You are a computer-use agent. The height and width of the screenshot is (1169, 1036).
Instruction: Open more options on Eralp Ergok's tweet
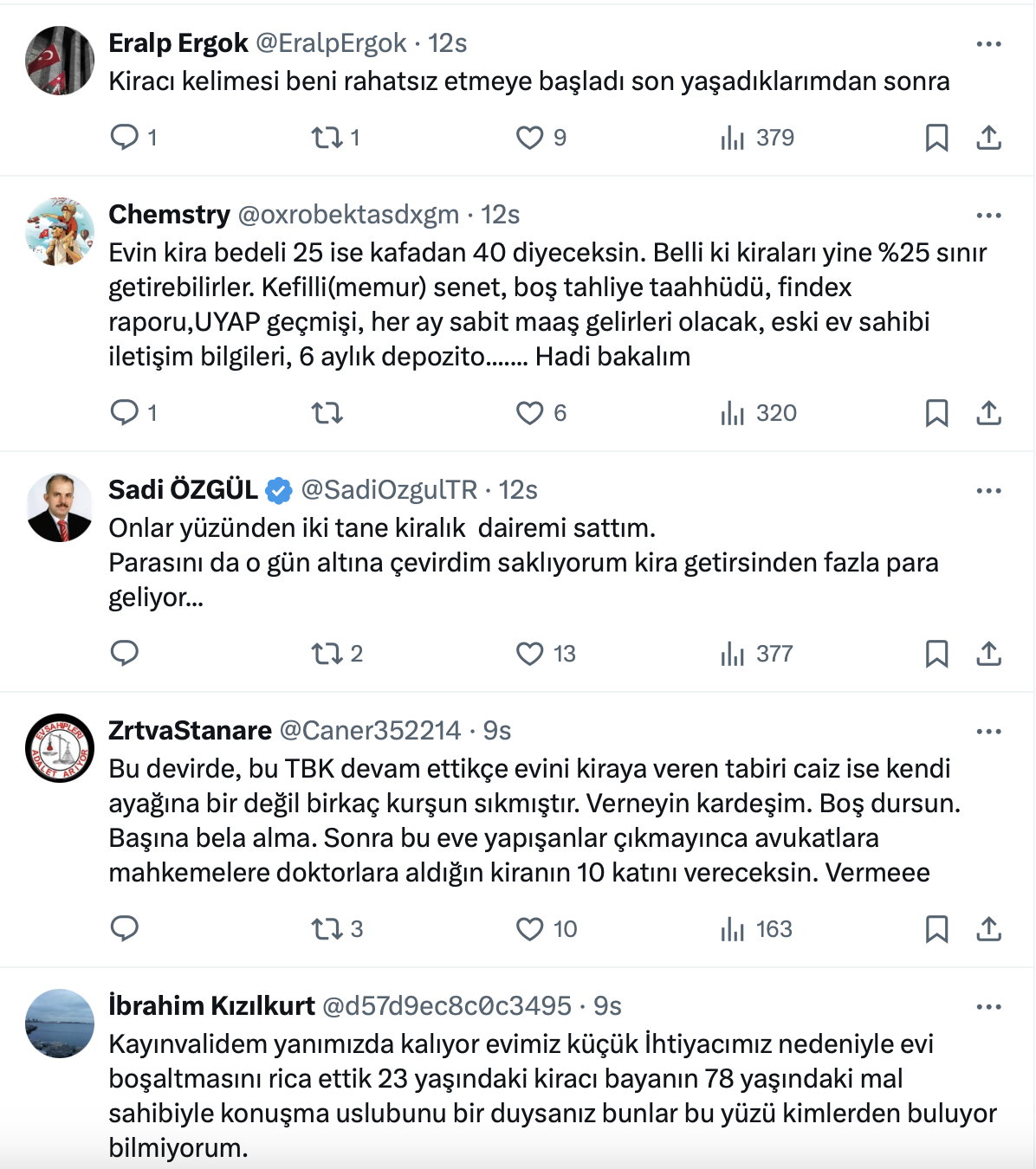point(988,44)
